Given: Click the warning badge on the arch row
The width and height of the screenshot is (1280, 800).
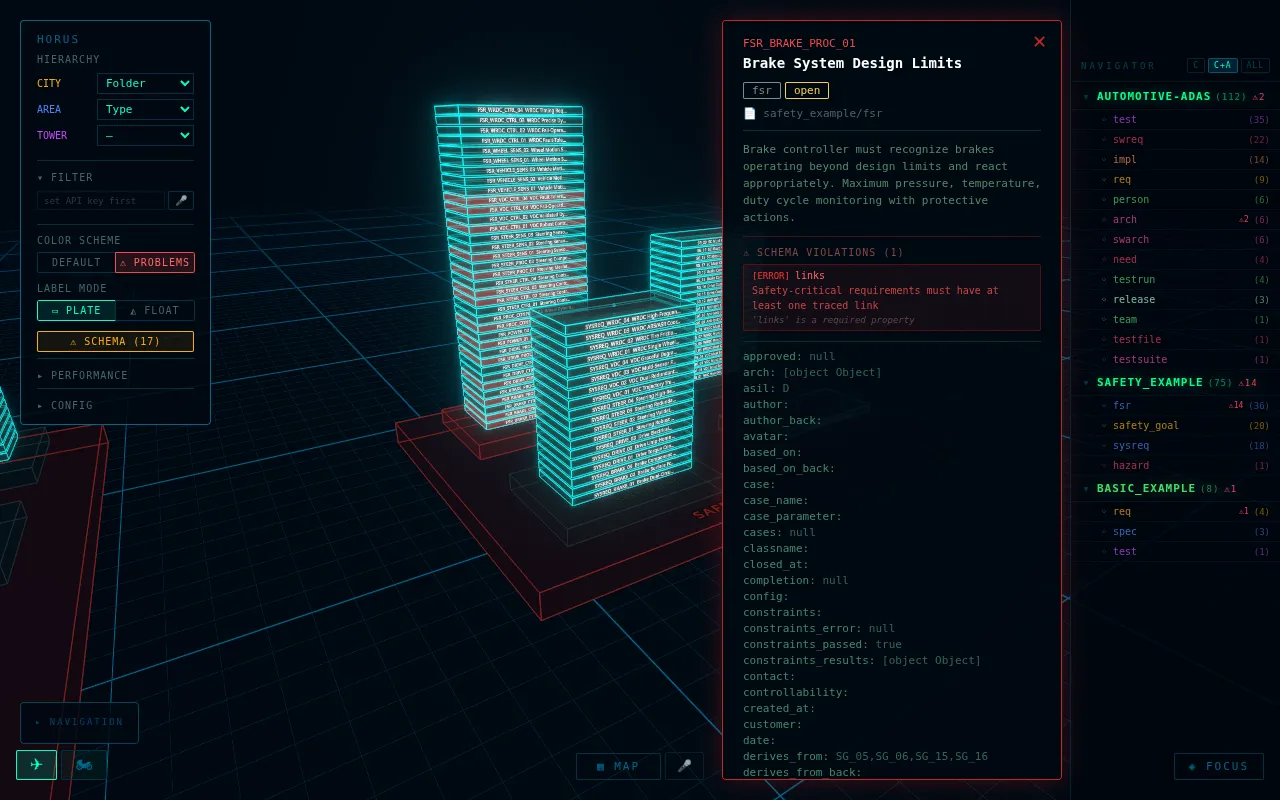Looking at the screenshot, I should coord(1244,219).
